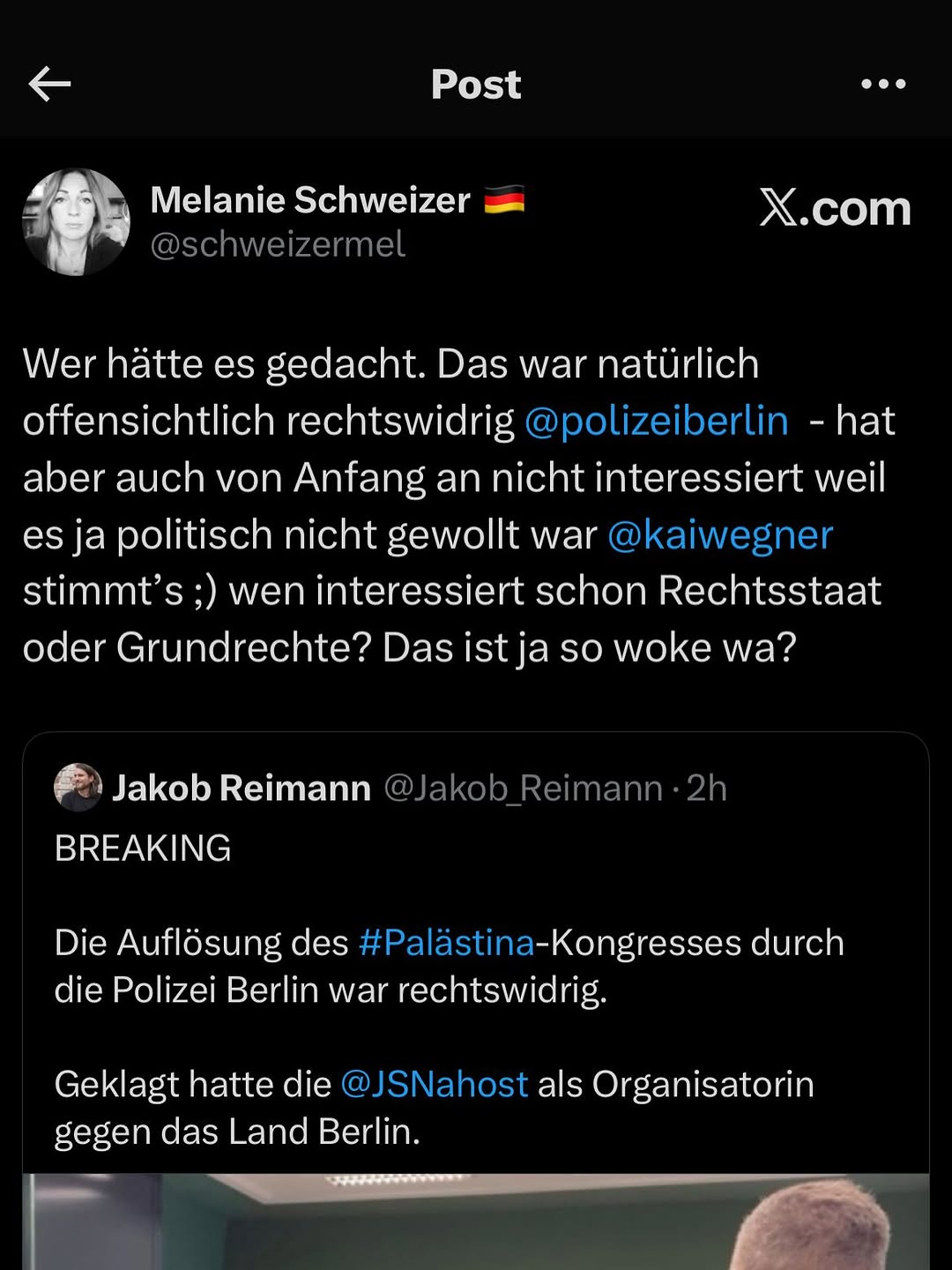952x1270 pixels.
Task: Open the three-dot more options menu
Action: pos(883,85)
